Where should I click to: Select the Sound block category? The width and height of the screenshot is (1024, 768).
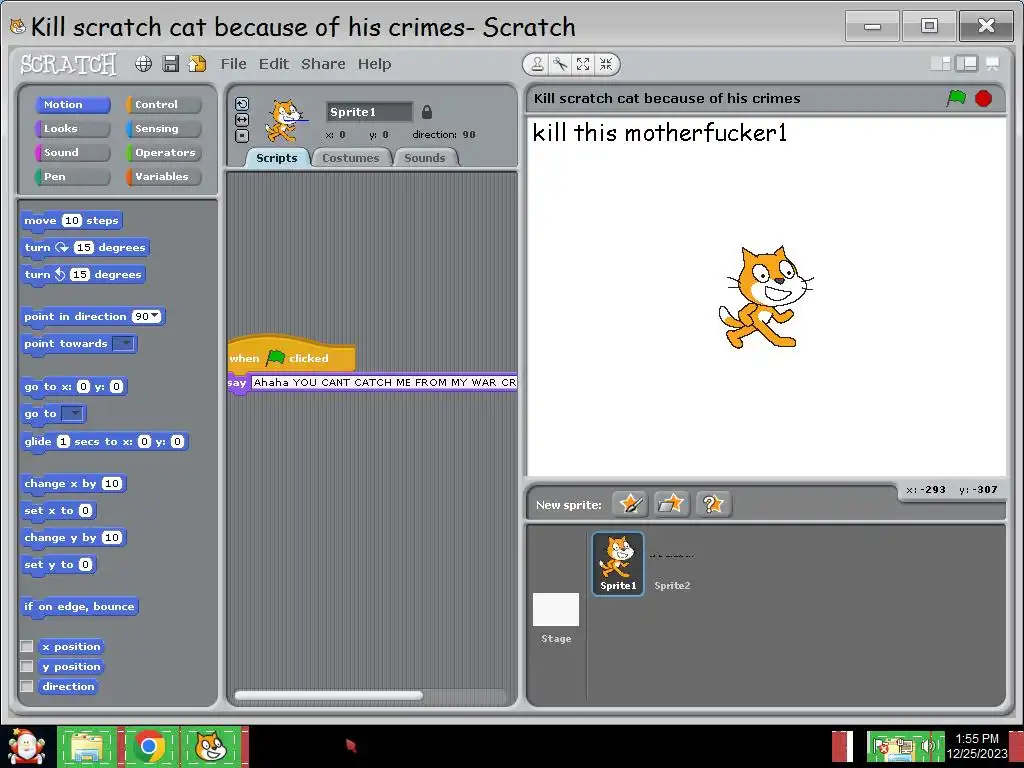[x=72, y=152]
